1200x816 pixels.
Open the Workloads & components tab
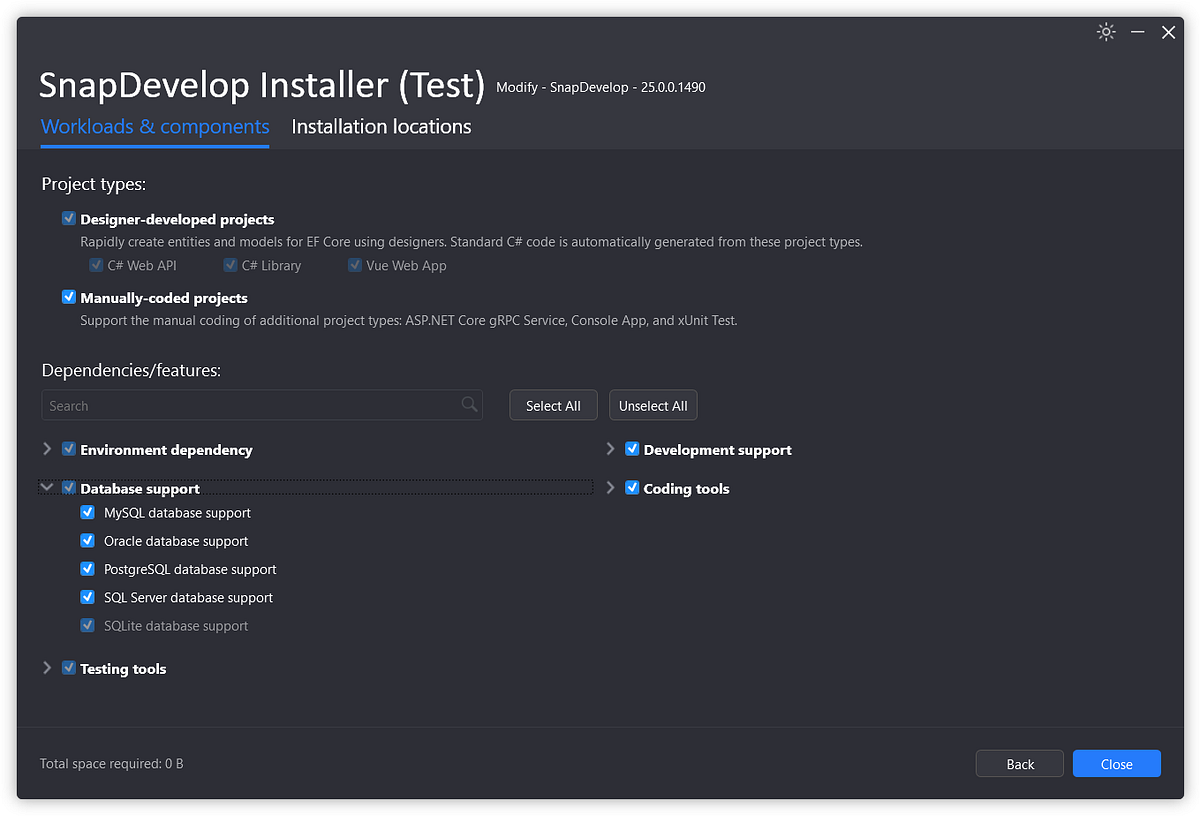pos(155,127)
